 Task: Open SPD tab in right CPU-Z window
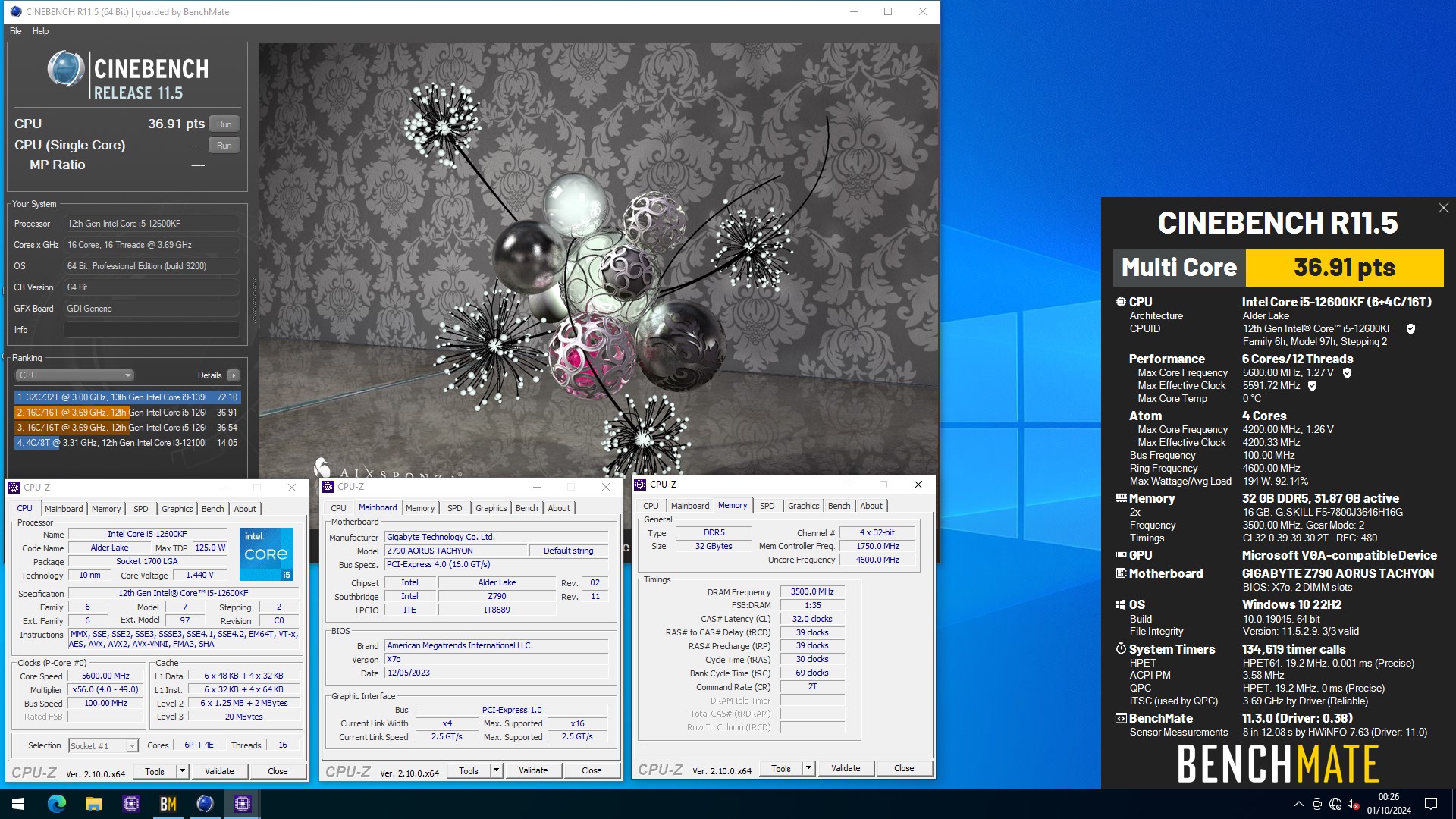(x=767, y=506)
